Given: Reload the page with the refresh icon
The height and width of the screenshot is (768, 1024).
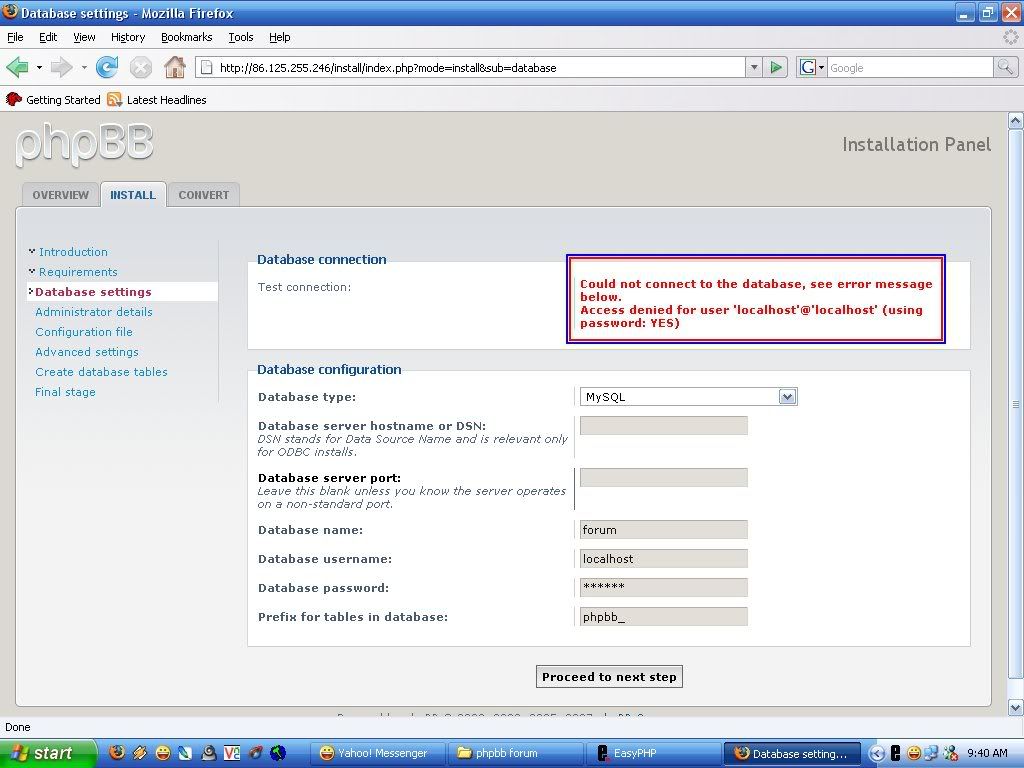Looking at the screenshot, I should [x=107, y=67].
